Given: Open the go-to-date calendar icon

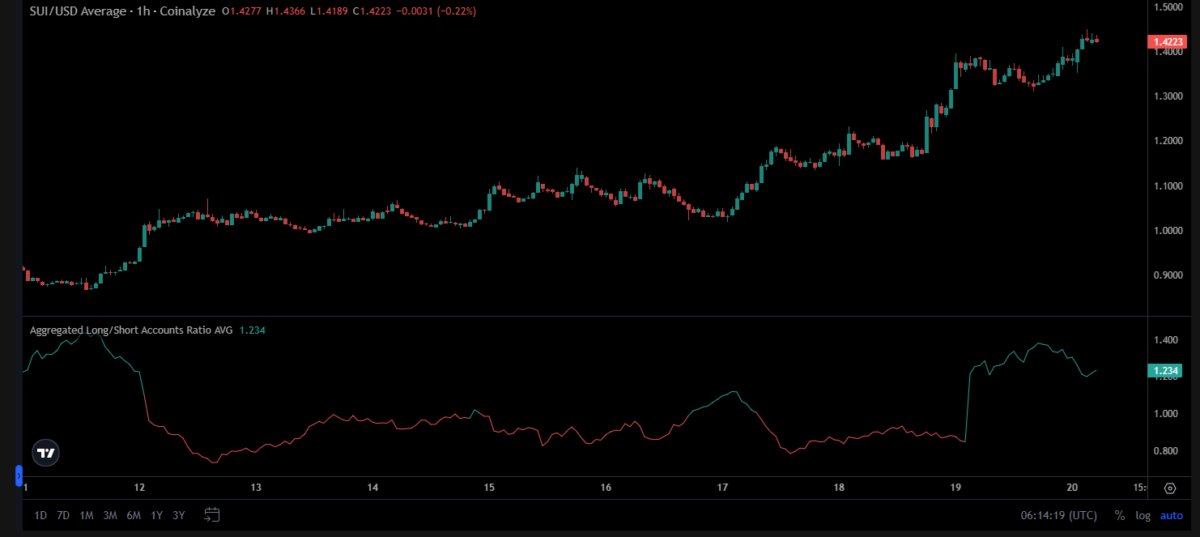Looking at the screenshot, I should [211, 515].
